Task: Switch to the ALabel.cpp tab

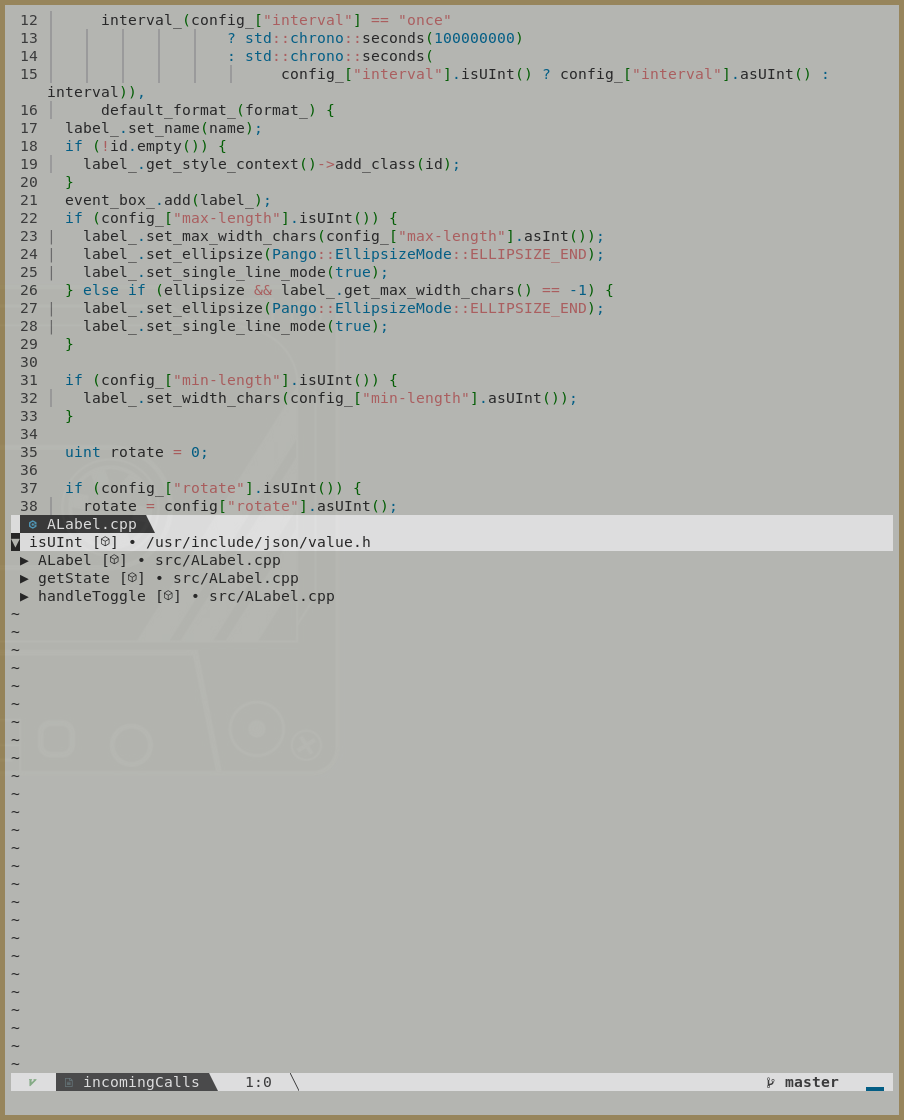Action: (90, 523)
